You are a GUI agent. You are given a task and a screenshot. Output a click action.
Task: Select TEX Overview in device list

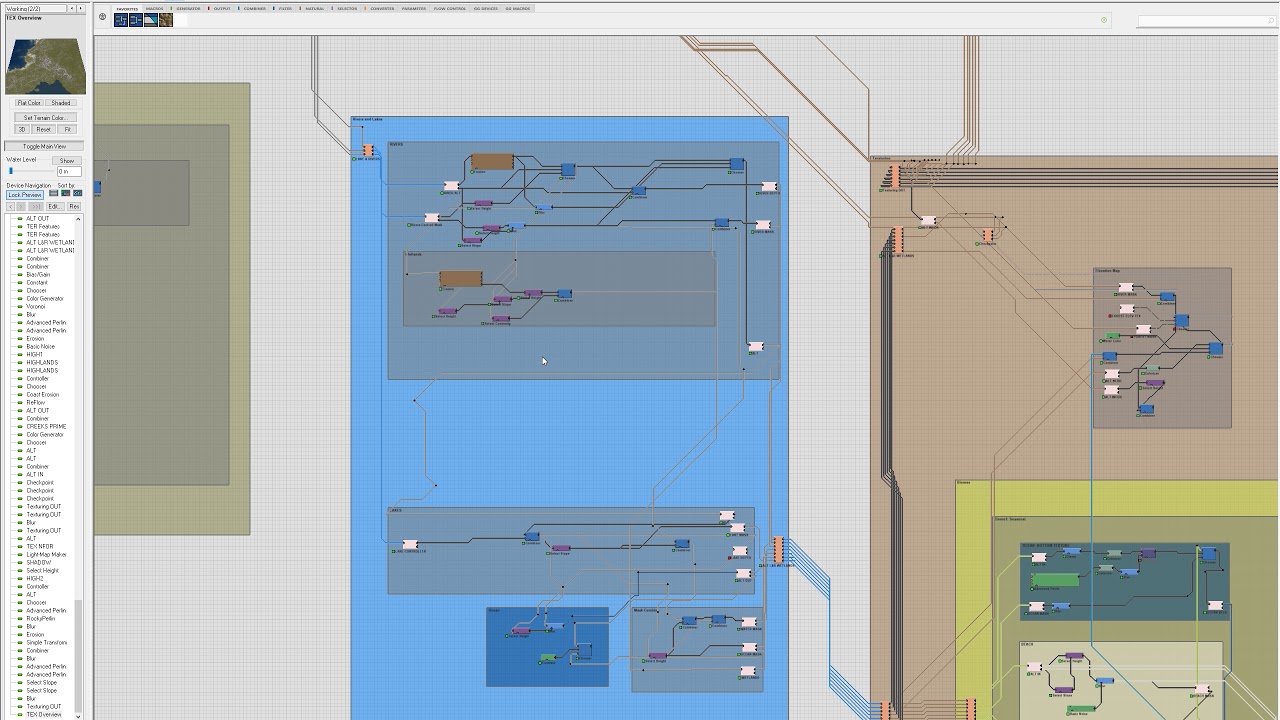(x=43, y=715)
